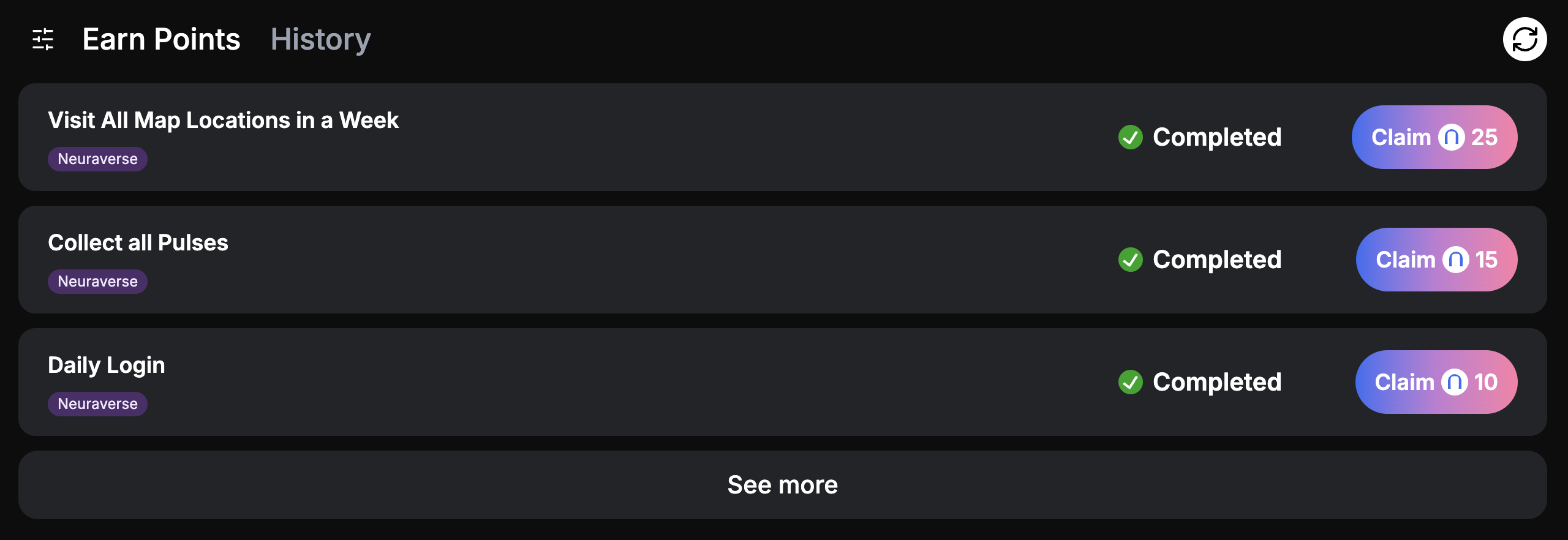Select the Visit All Map Locations task title
This screenshot has height=540, width=1568.
coord(223,120)
